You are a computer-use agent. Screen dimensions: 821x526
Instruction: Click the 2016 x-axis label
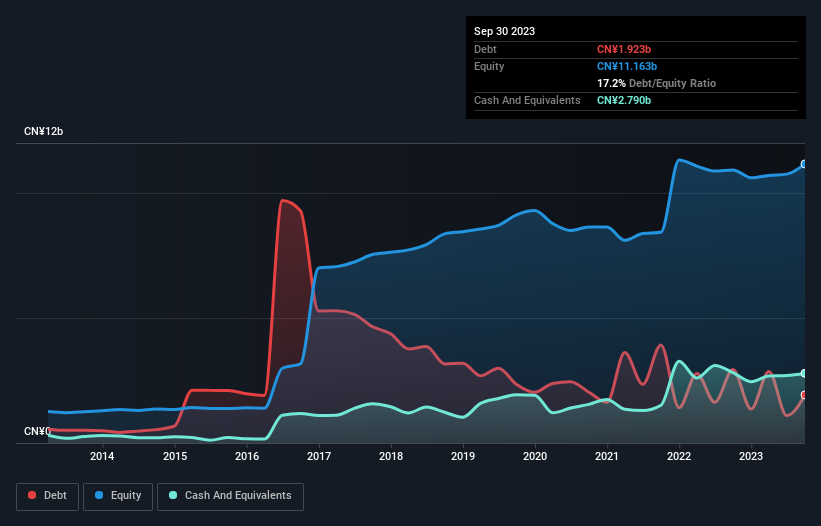(x=247, y=456)
